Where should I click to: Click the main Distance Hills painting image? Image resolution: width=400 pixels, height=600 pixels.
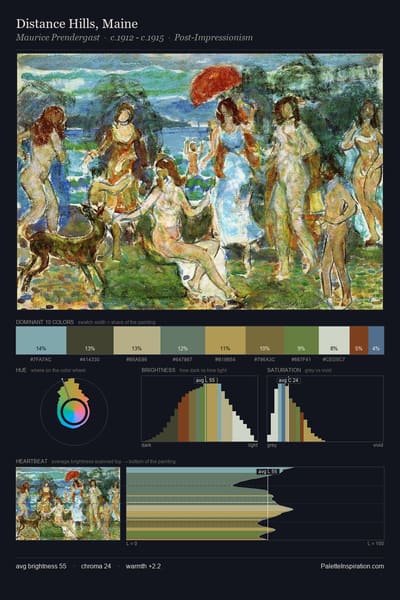(200, 181)
